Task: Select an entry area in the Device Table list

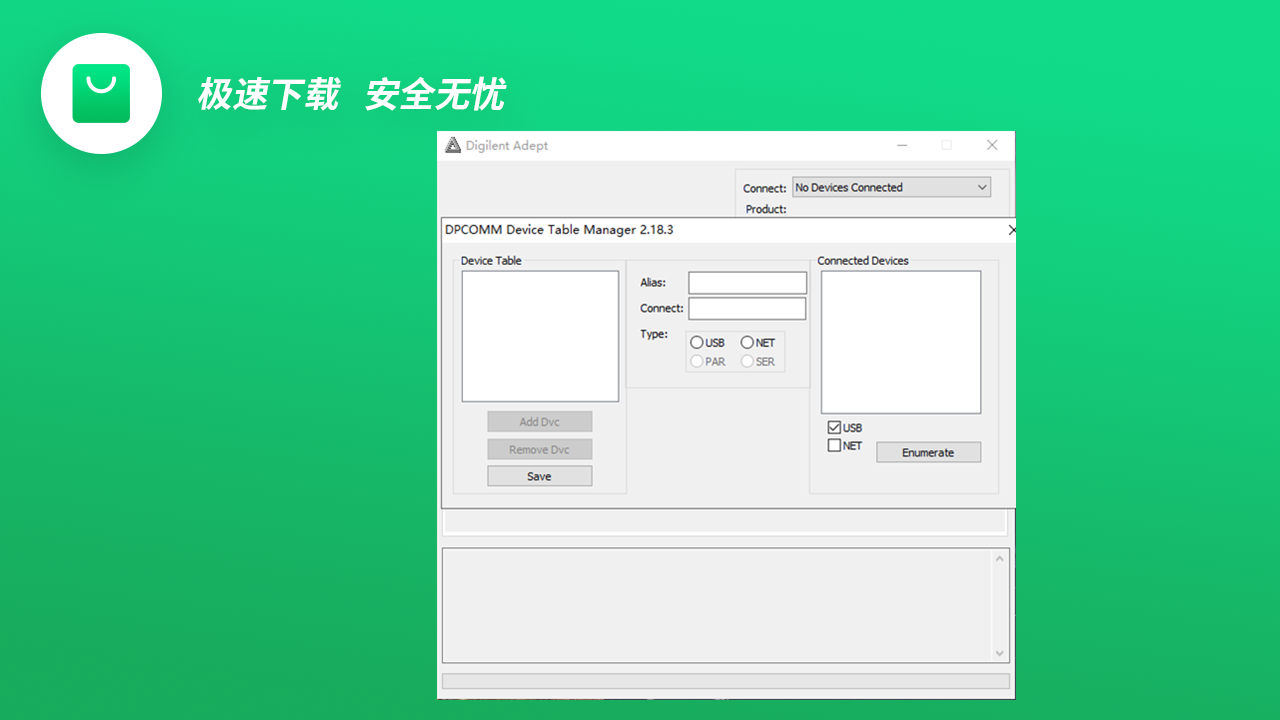Action: (539, 335)
